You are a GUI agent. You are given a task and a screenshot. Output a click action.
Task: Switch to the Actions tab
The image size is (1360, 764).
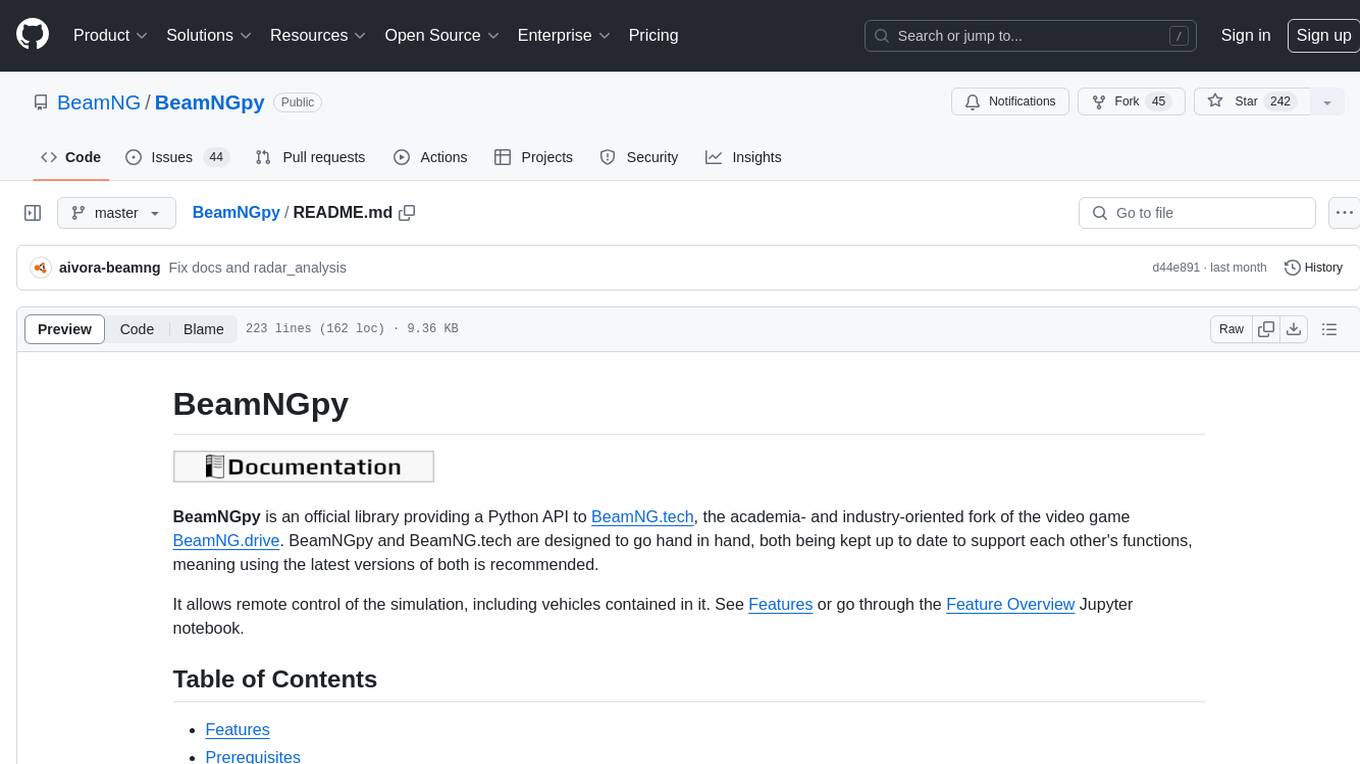click(x=430, y=157)
